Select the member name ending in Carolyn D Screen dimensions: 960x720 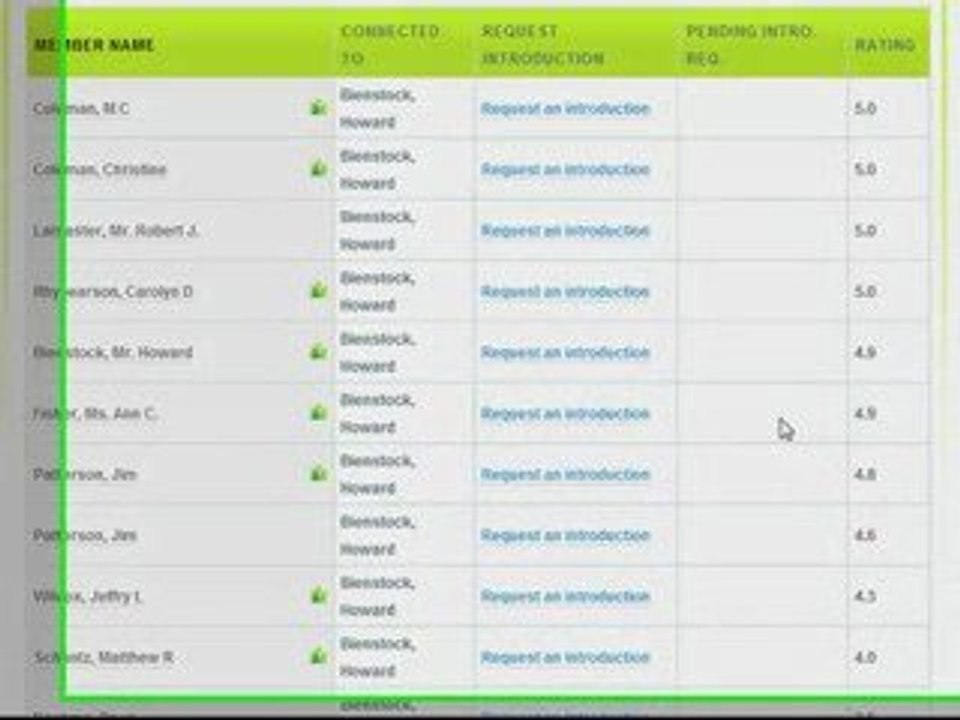click(113, 291)
